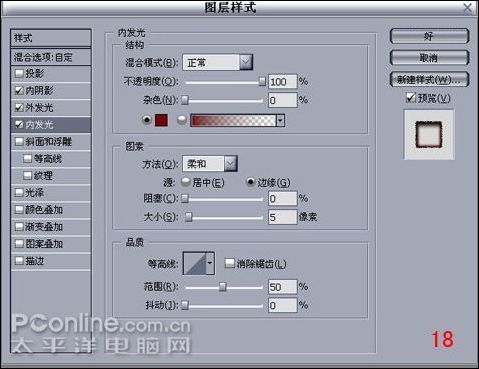Select the gradient radio button
Screen dimensions: 479x369
point(181,120)
